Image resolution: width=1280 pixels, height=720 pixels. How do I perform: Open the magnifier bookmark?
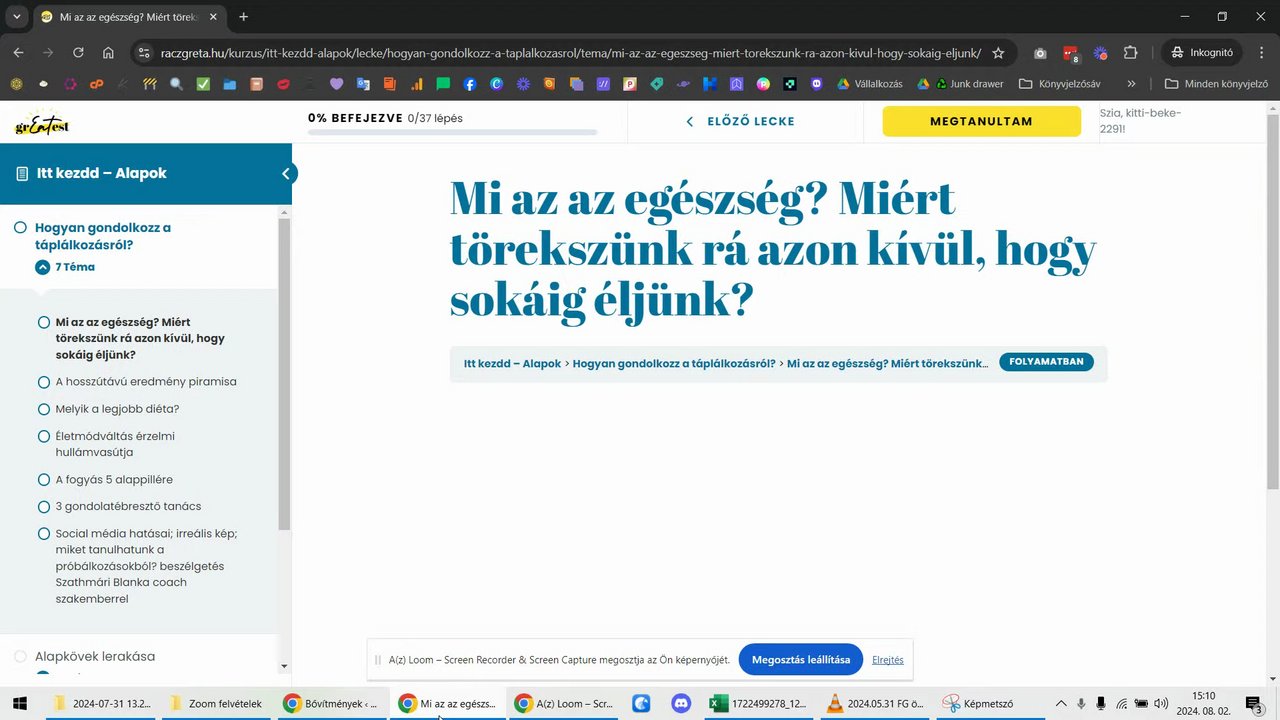[x=176, y=84]
